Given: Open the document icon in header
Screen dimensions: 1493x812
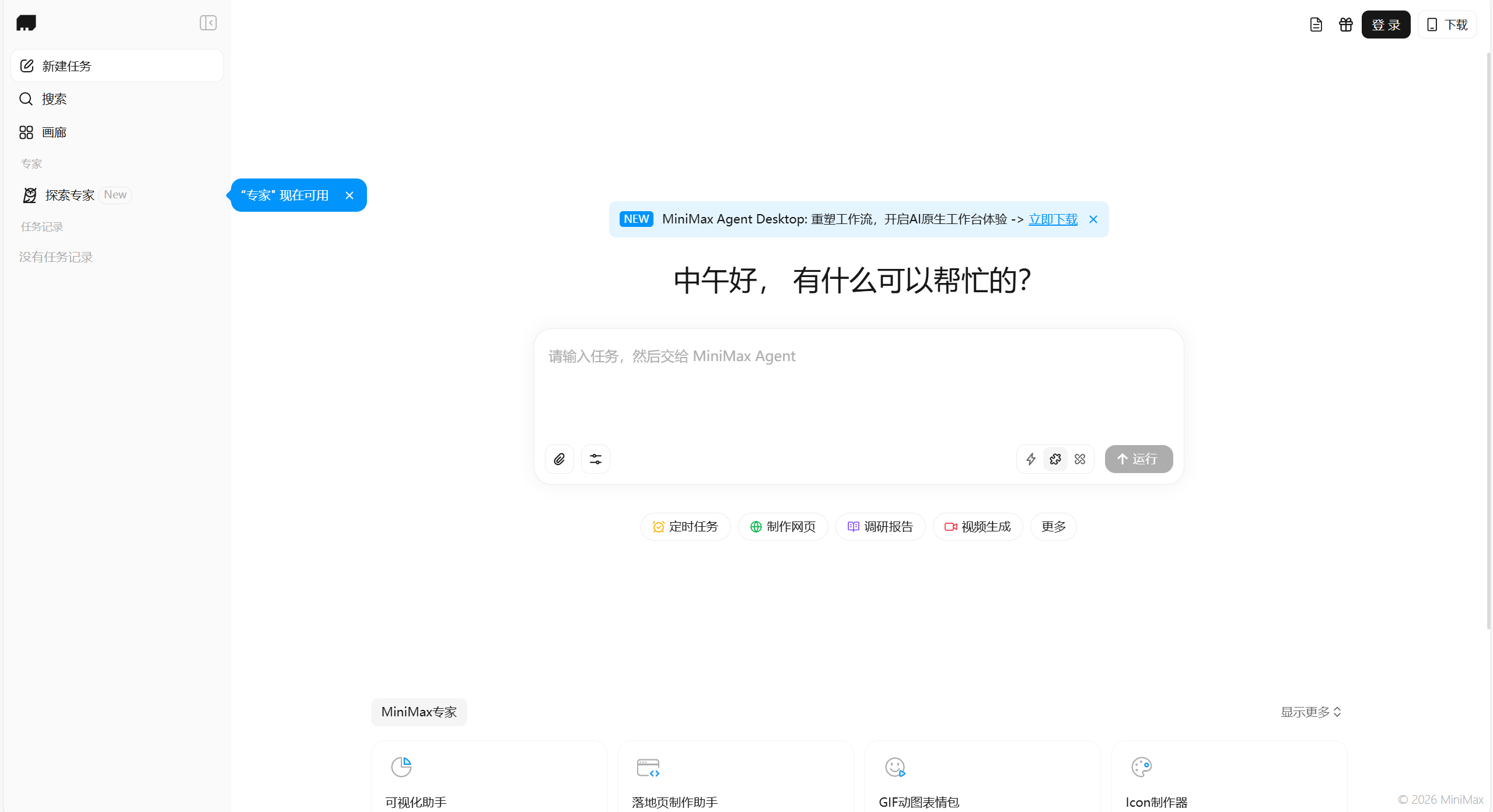Looking at the screenshot, I should click(1316, 24).
